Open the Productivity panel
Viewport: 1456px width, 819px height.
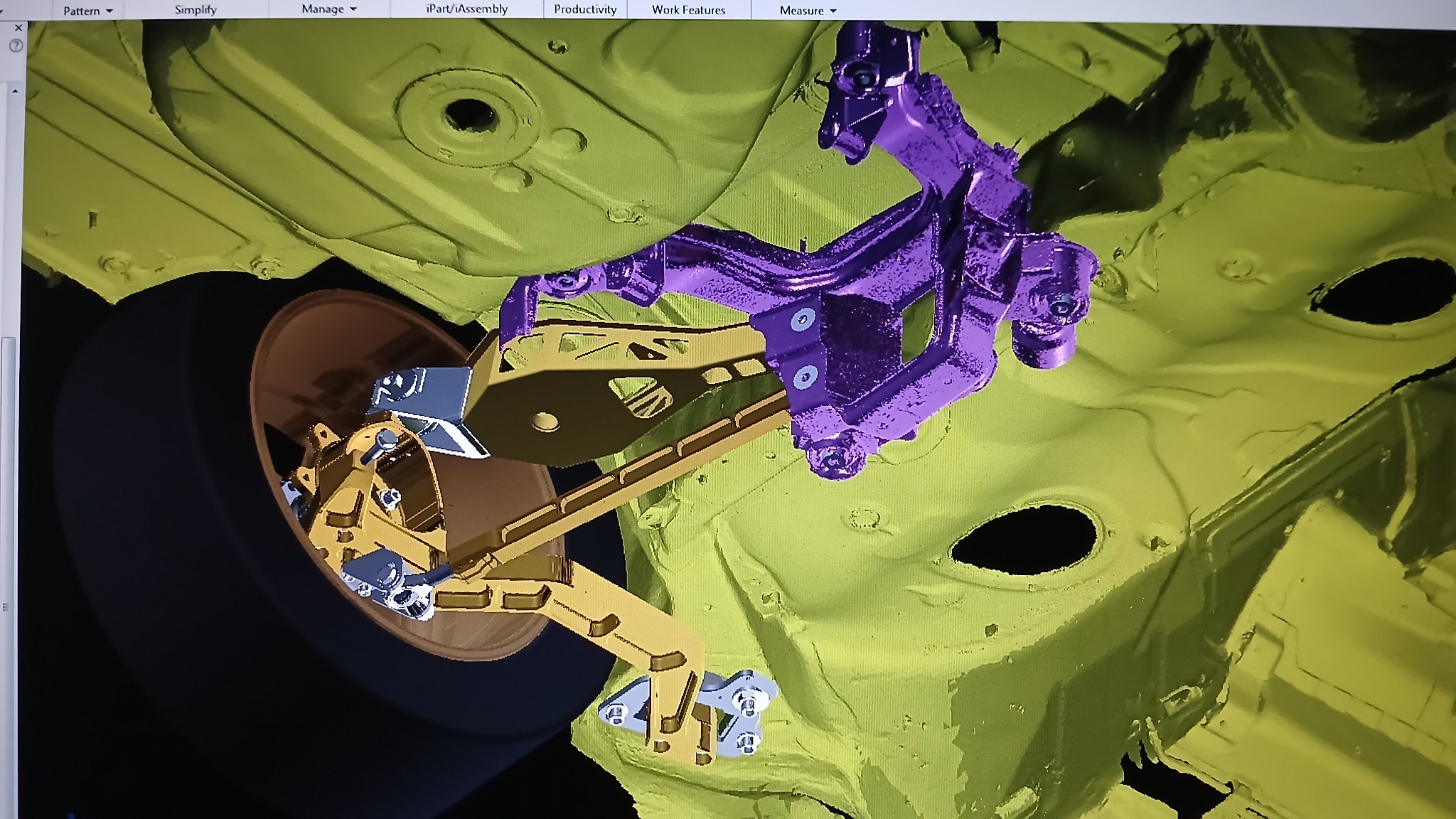click(585, 9)
